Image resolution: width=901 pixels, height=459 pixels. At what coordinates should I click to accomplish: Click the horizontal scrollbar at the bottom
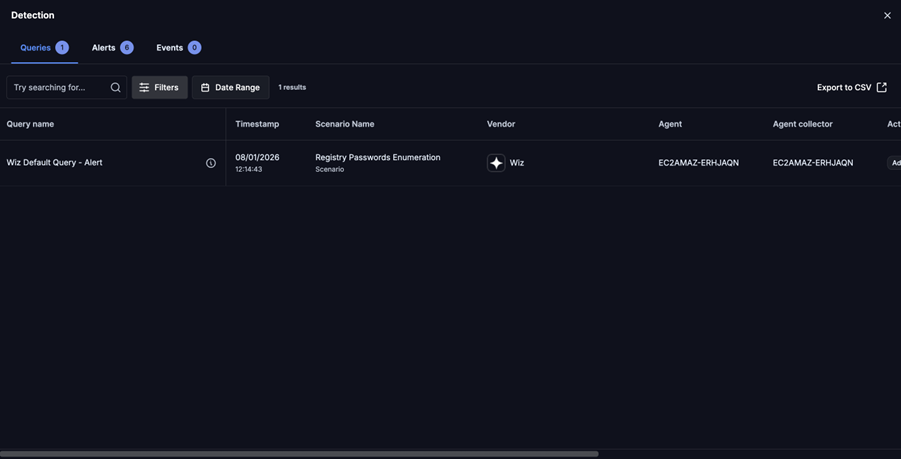coord(300,454)
